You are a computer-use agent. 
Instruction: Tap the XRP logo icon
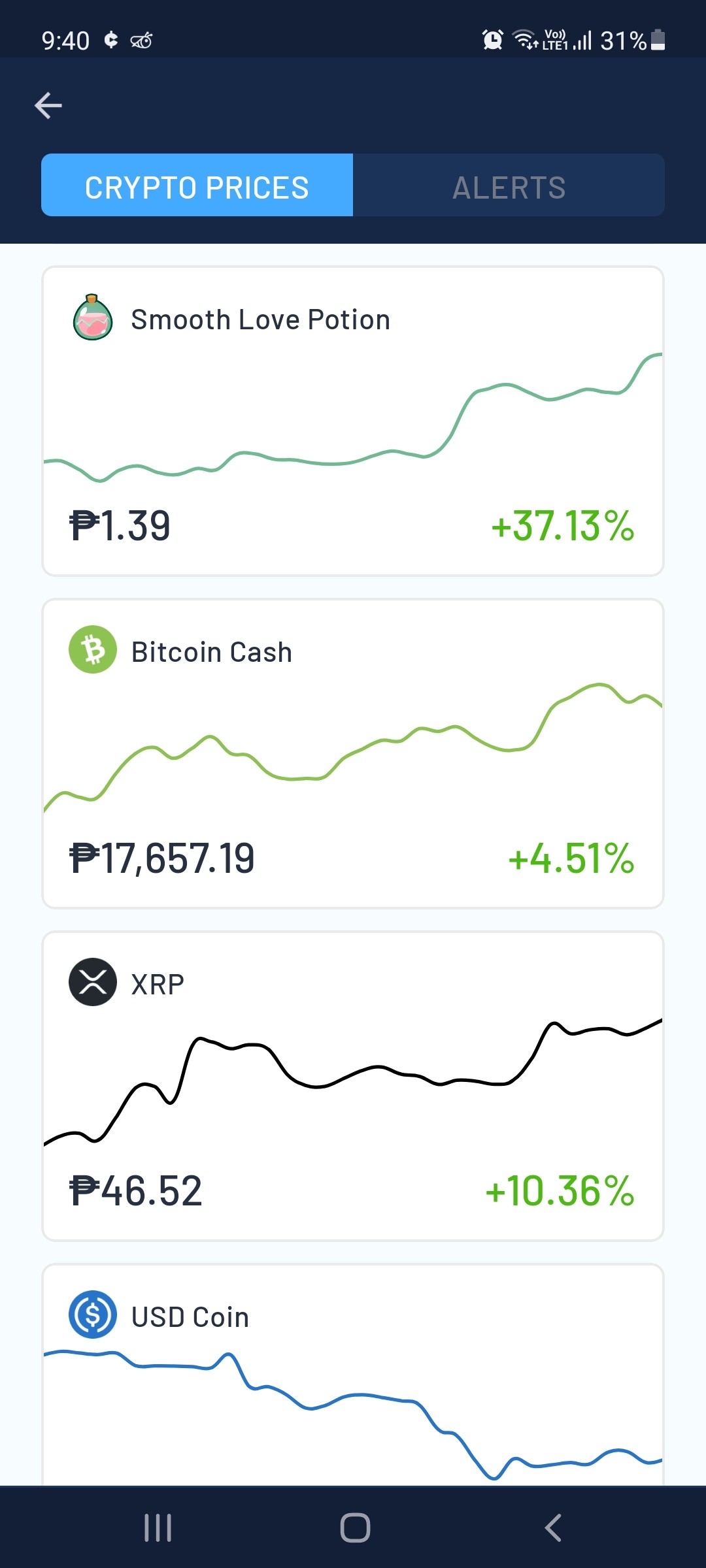coord(93,982)
